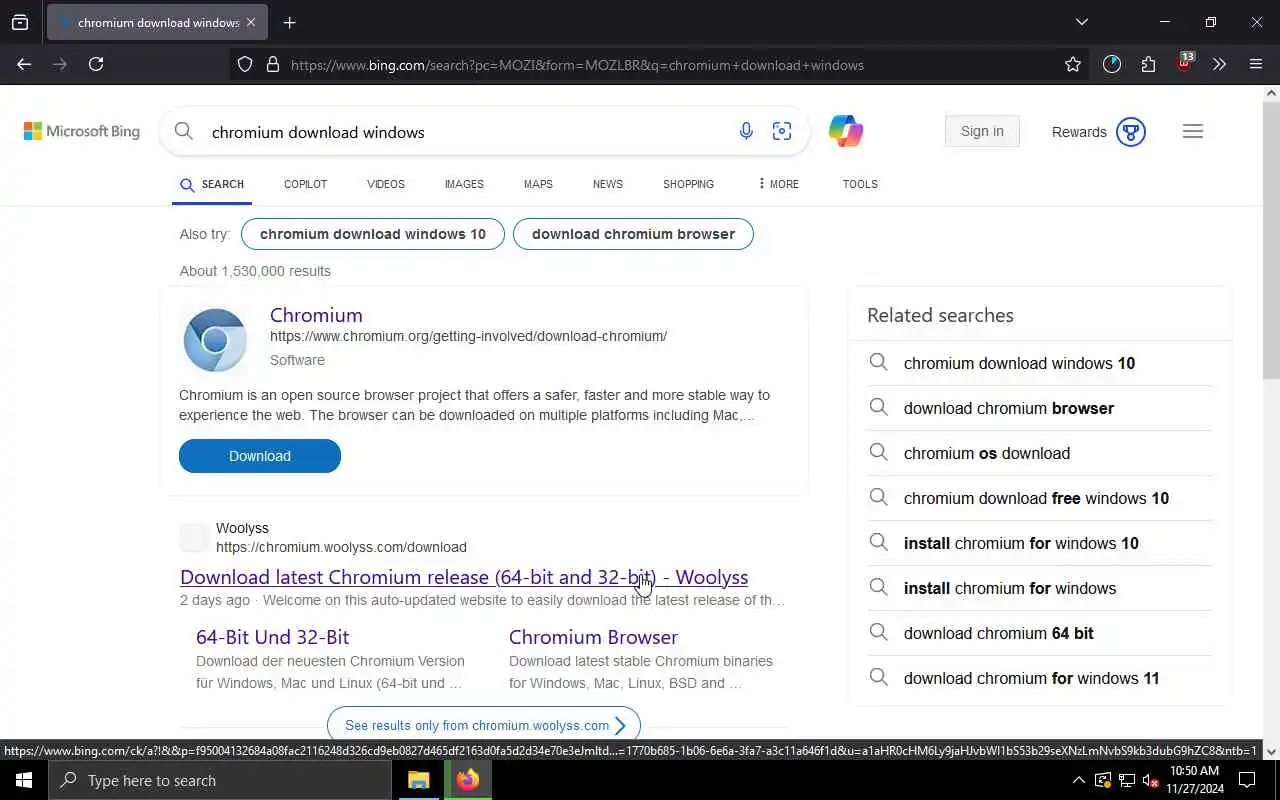Switch to the NEWS tab
The image size is (1280, 800).
click(608, 184)
